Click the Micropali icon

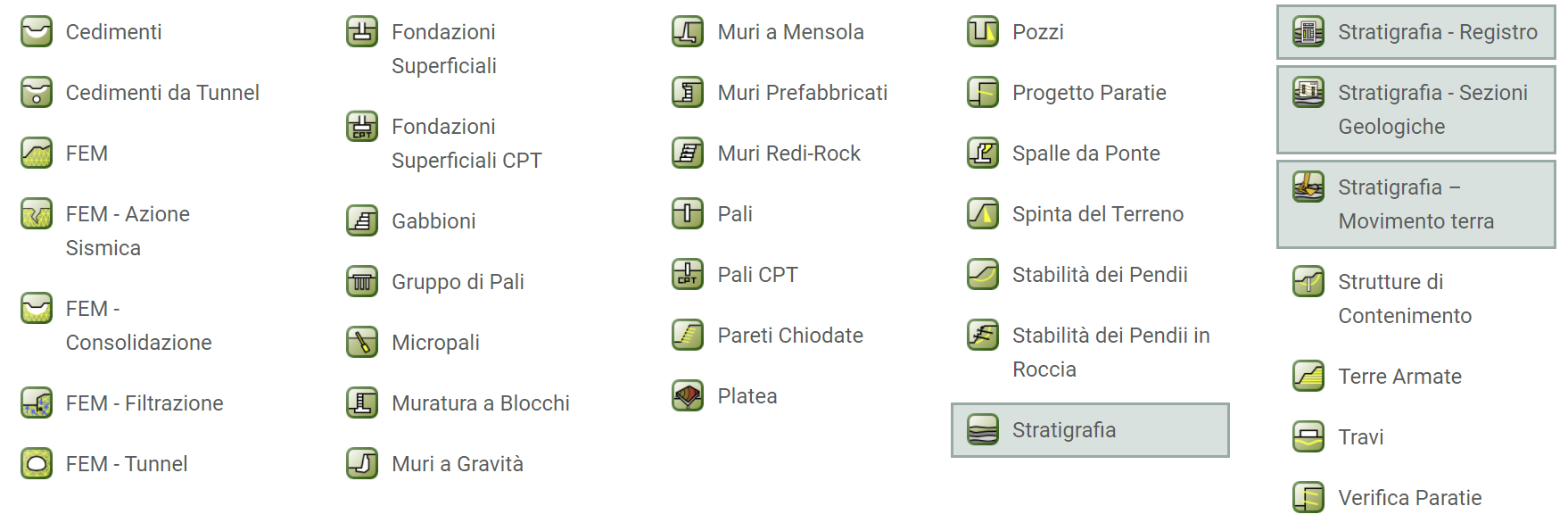click(x=362, y=343)
